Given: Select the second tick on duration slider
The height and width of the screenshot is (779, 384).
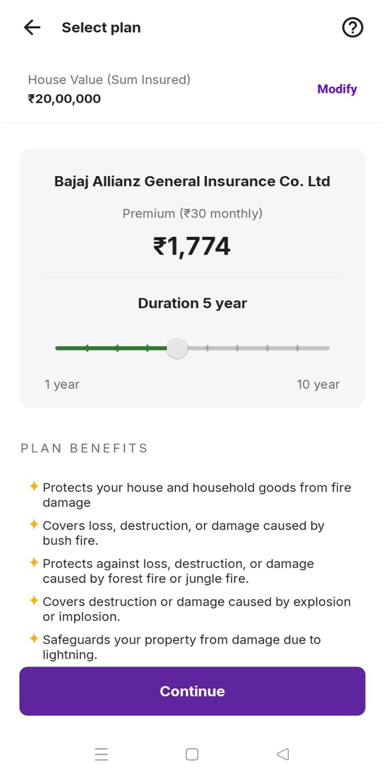Looking at the screenshot, I should tap(117, 348).
